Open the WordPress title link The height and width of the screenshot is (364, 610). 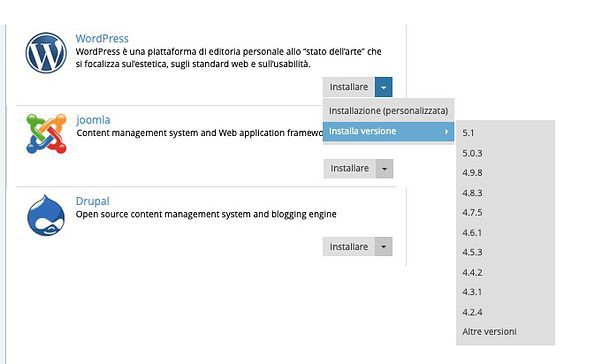(x=102, y=38)
